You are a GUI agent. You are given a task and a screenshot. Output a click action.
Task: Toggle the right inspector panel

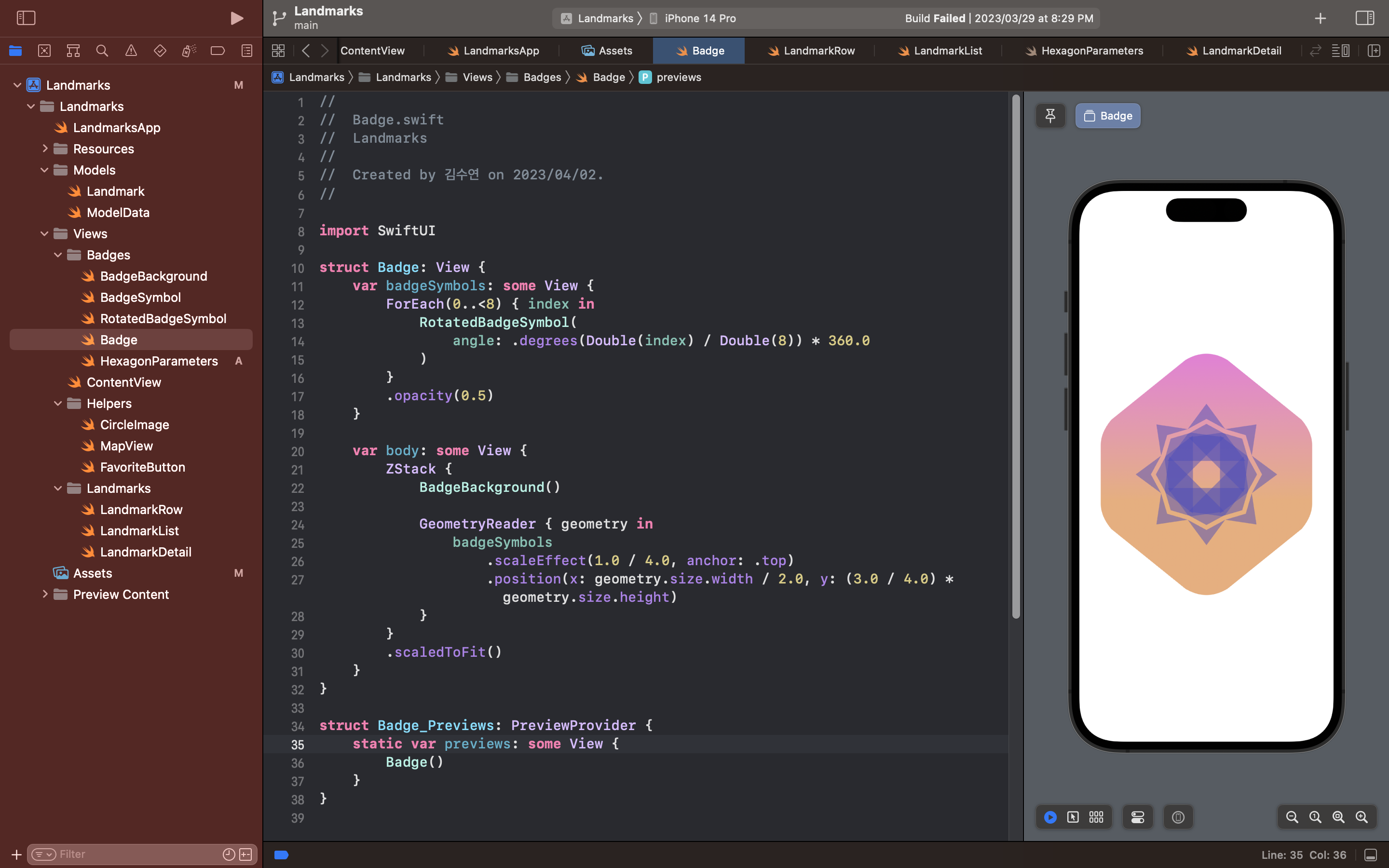click(x=1364, y=18)
